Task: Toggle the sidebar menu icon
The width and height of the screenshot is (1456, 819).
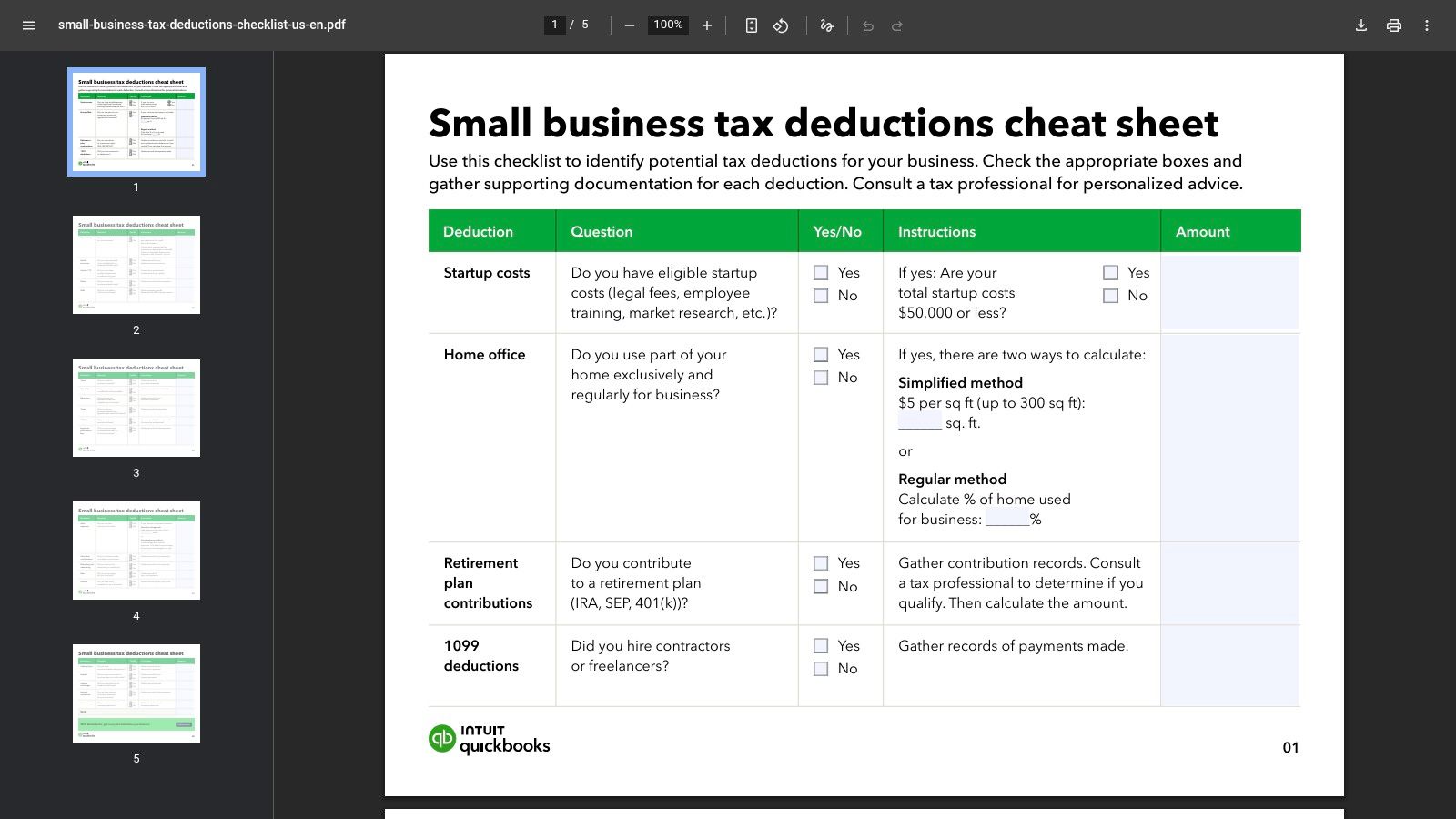Action: click(x=29, y=25)
